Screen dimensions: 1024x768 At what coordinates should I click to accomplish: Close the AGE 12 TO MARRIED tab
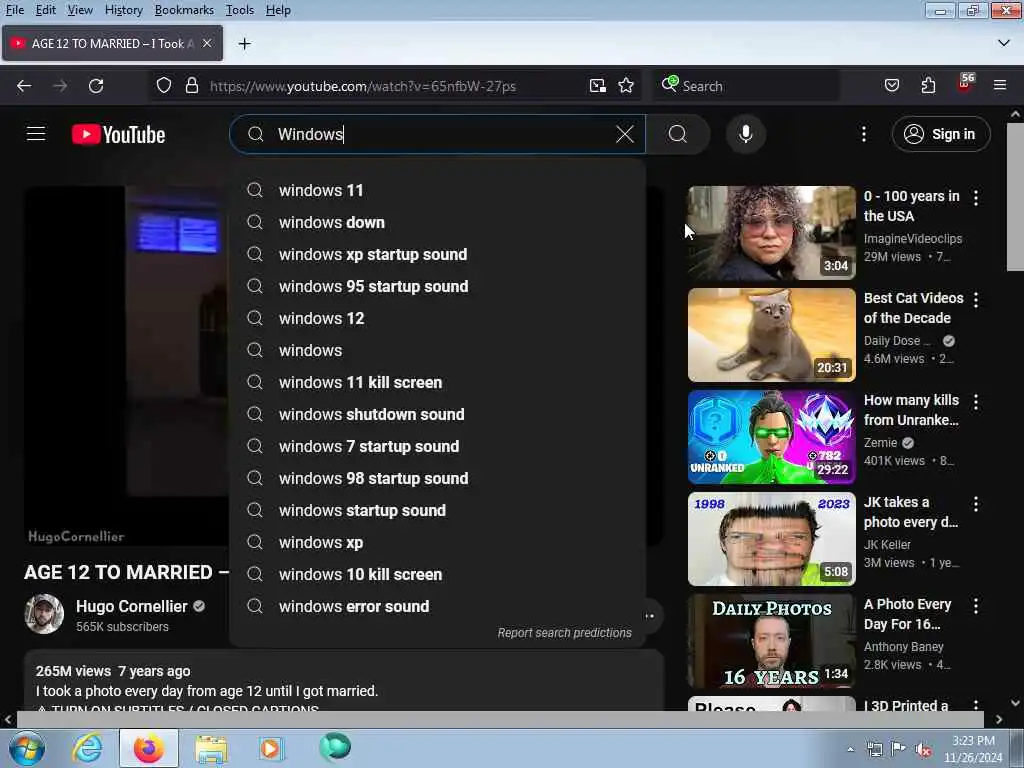tap(207, 43)
